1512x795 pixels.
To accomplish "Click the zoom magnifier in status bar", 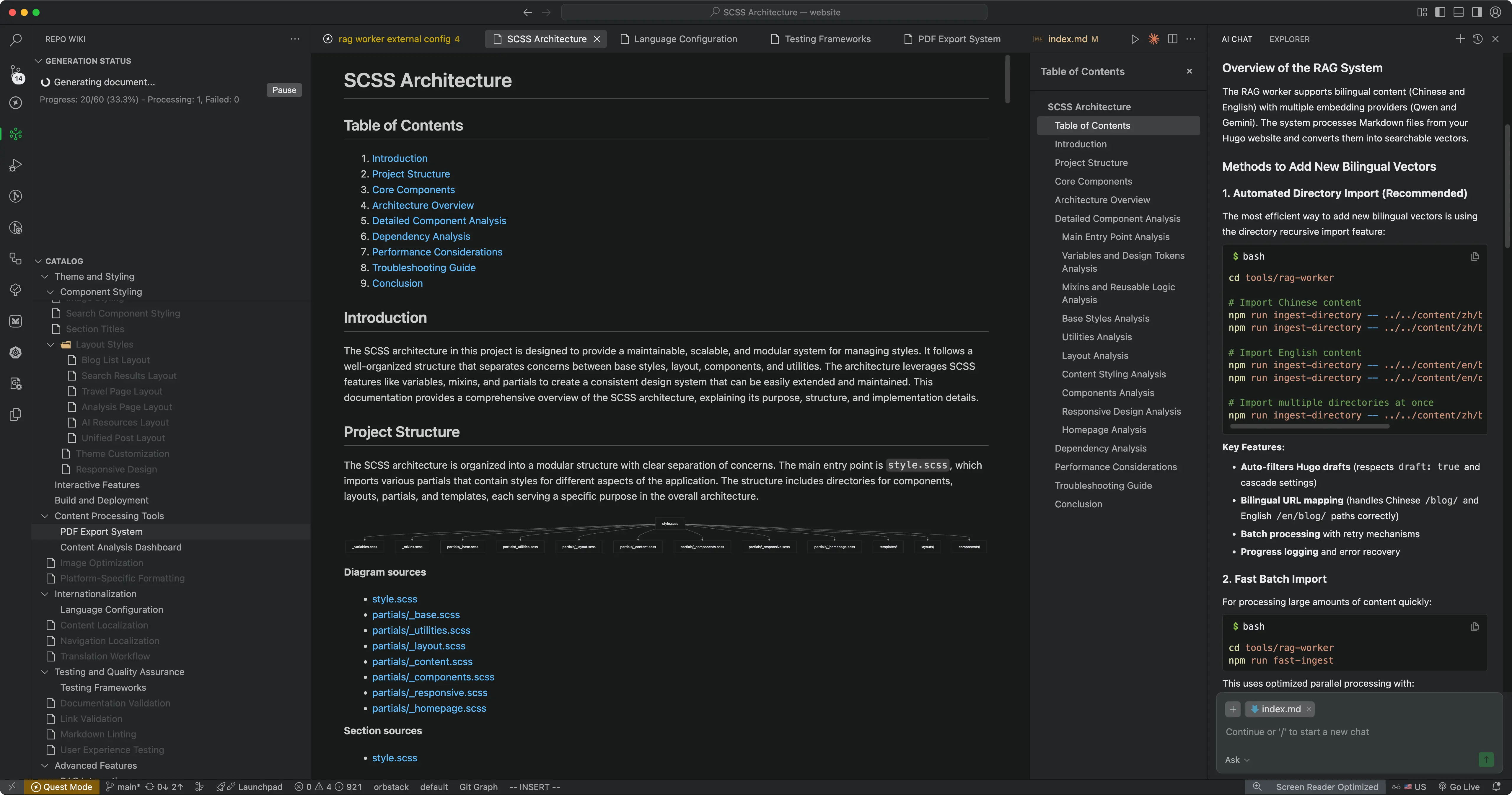I will pos(1257,787).
